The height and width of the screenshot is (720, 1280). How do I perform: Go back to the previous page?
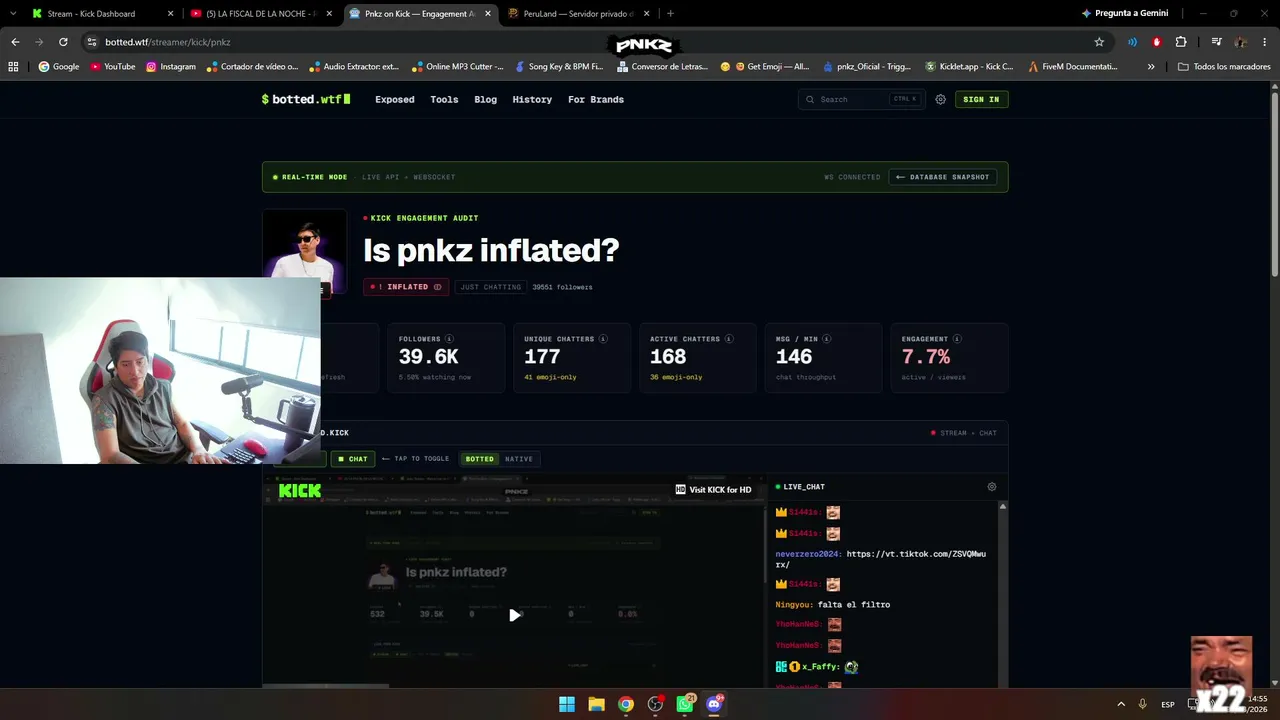click(x=15, y=42)
